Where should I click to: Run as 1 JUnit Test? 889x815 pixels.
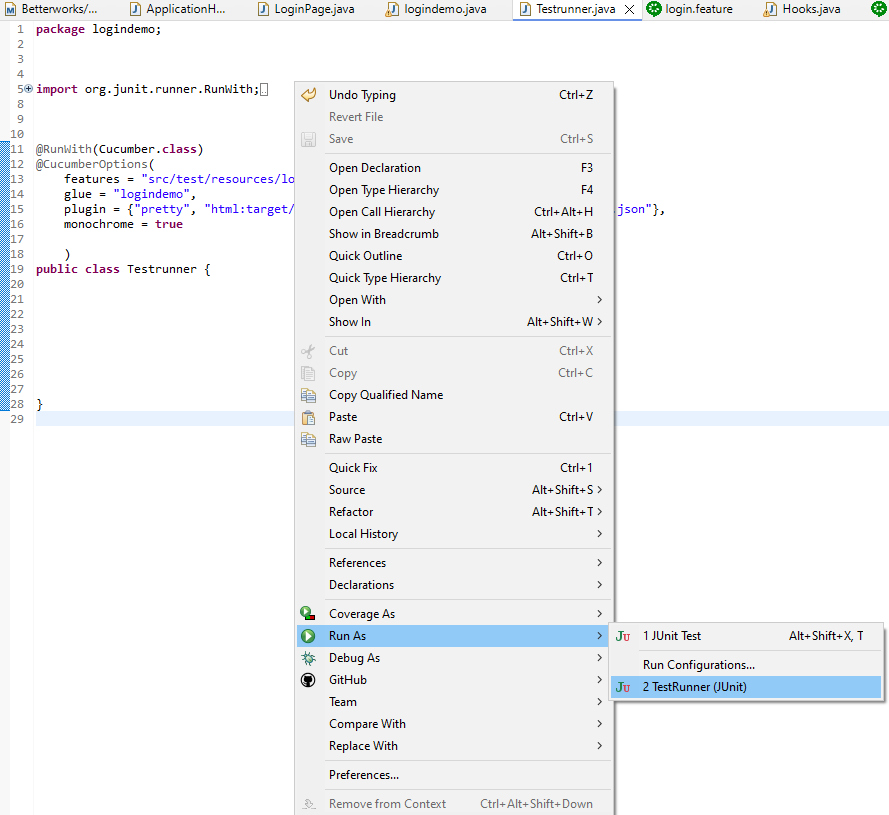746,636
